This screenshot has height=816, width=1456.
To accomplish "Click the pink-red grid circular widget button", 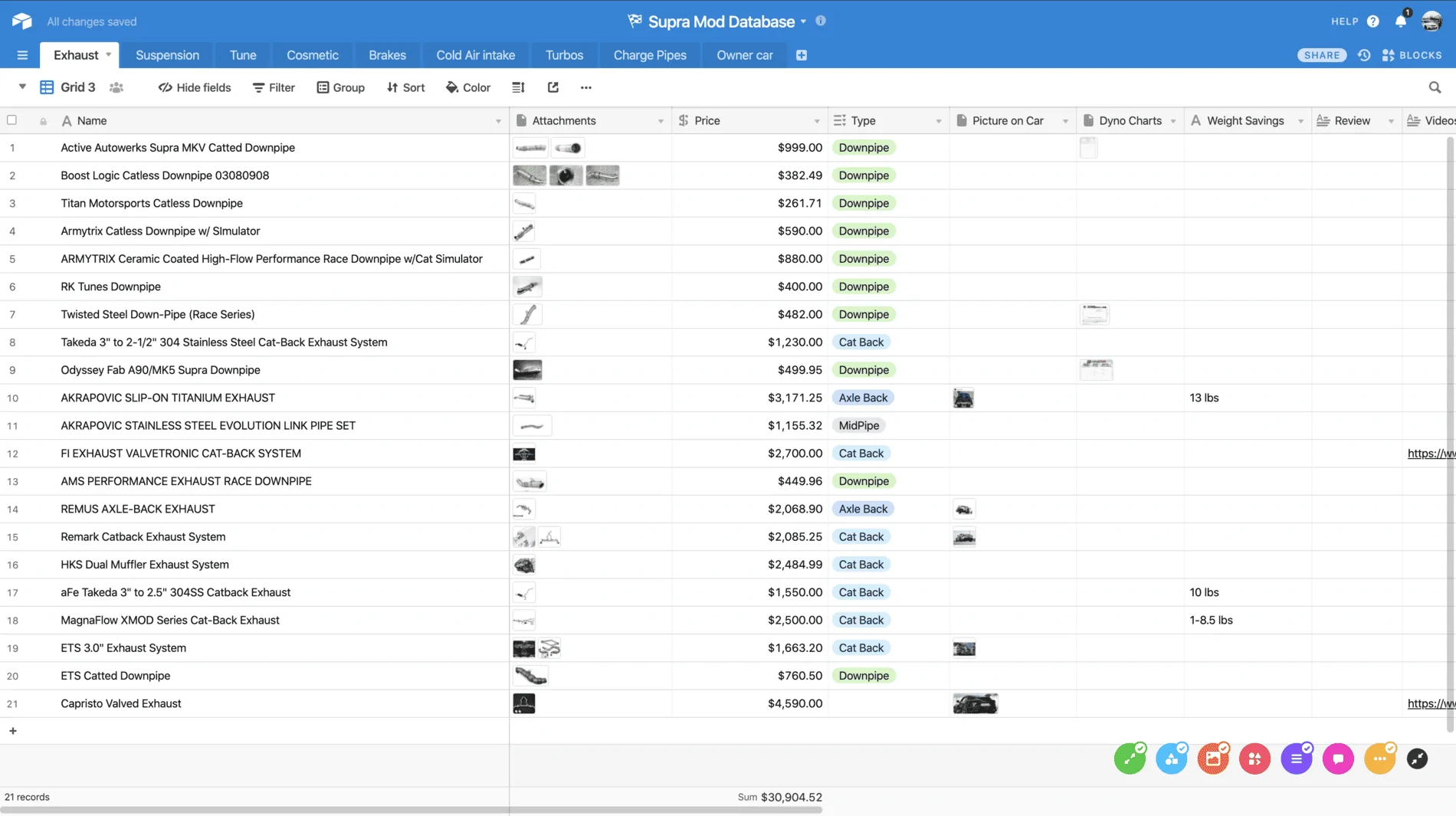I will tap(1254, 759).
